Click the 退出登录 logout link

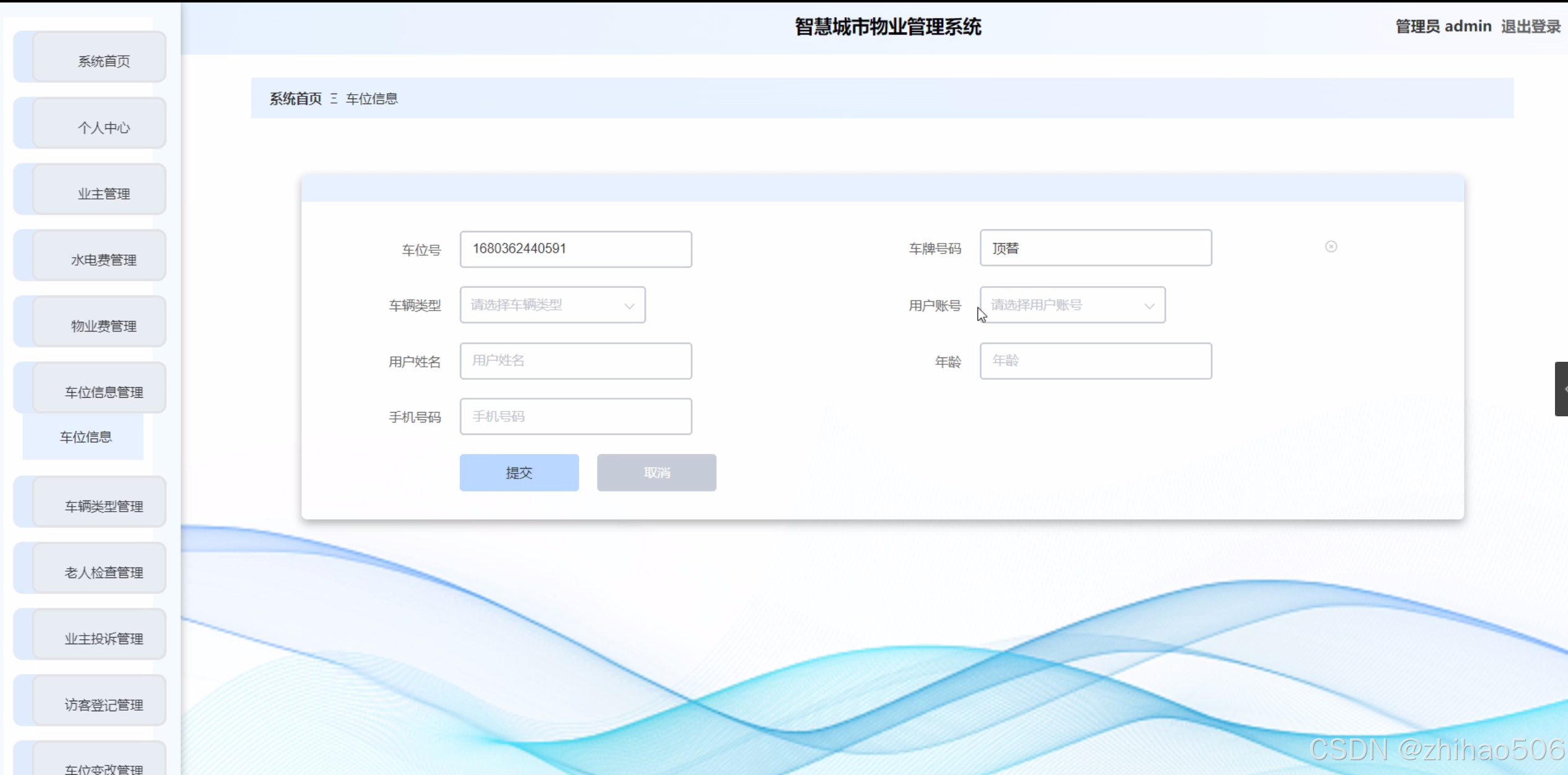tap(1530, 26)
